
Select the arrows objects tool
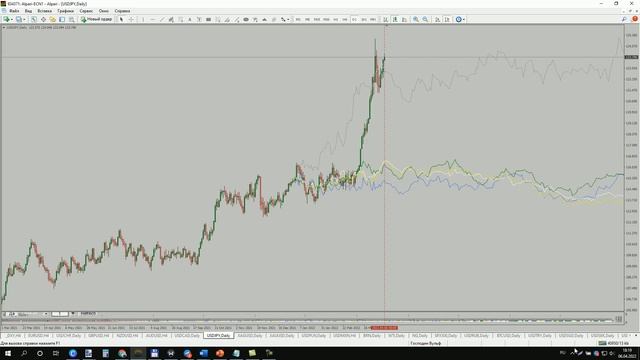tap(282, 19)
